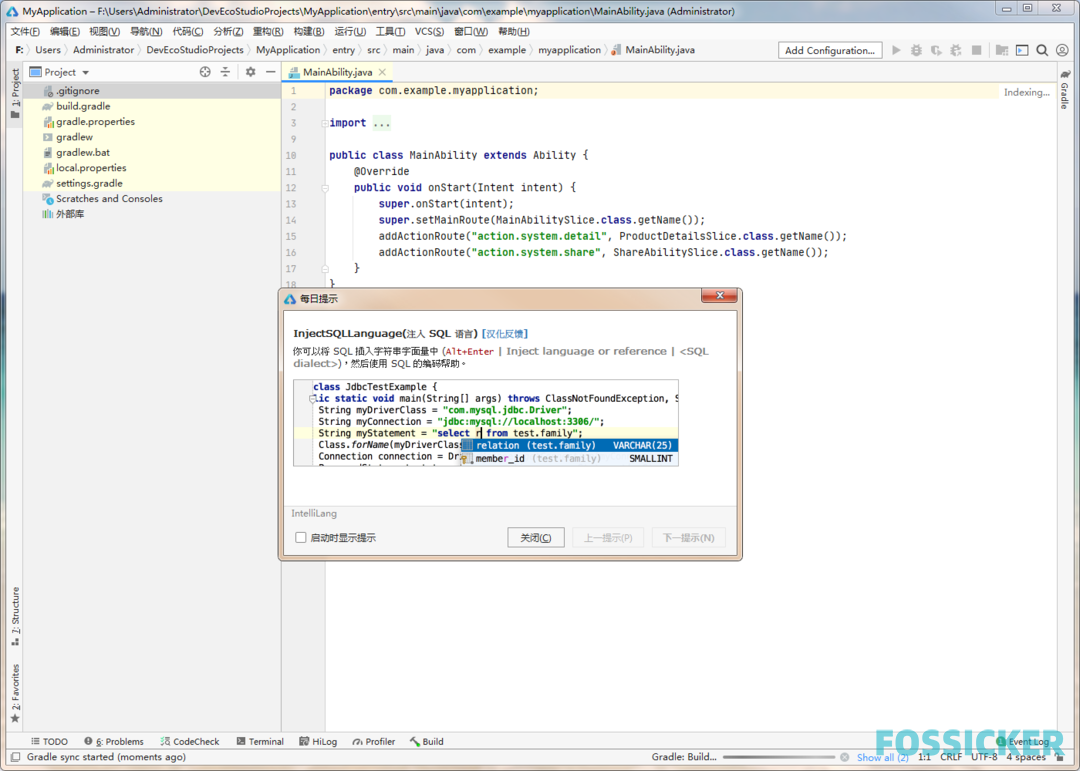Screen dimensions: 1080x771
Task: Open the 1: Project side tab
Action: pyautogui.click(x=15, y=93)
